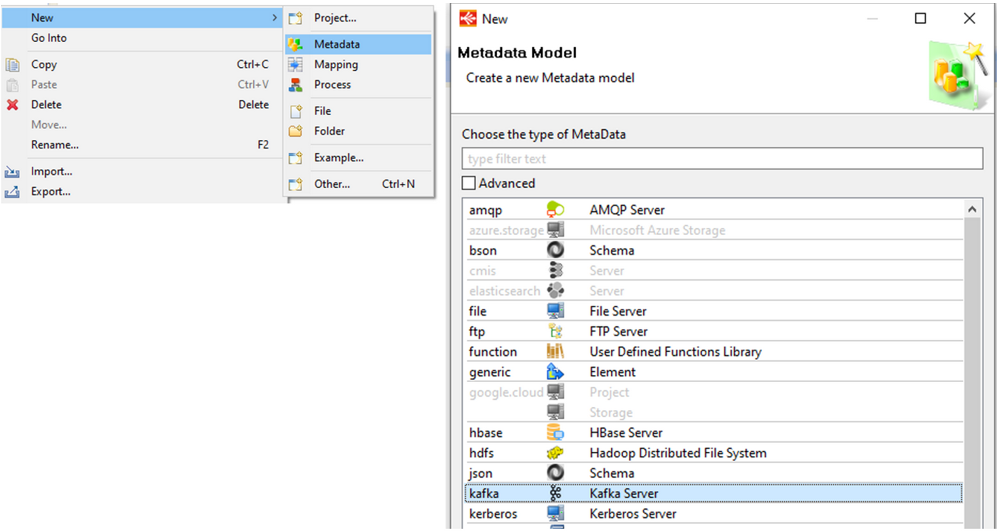Screen dimensions: 997x531
Task: Click the Other... submenu icon
Action: pos(295,184)
